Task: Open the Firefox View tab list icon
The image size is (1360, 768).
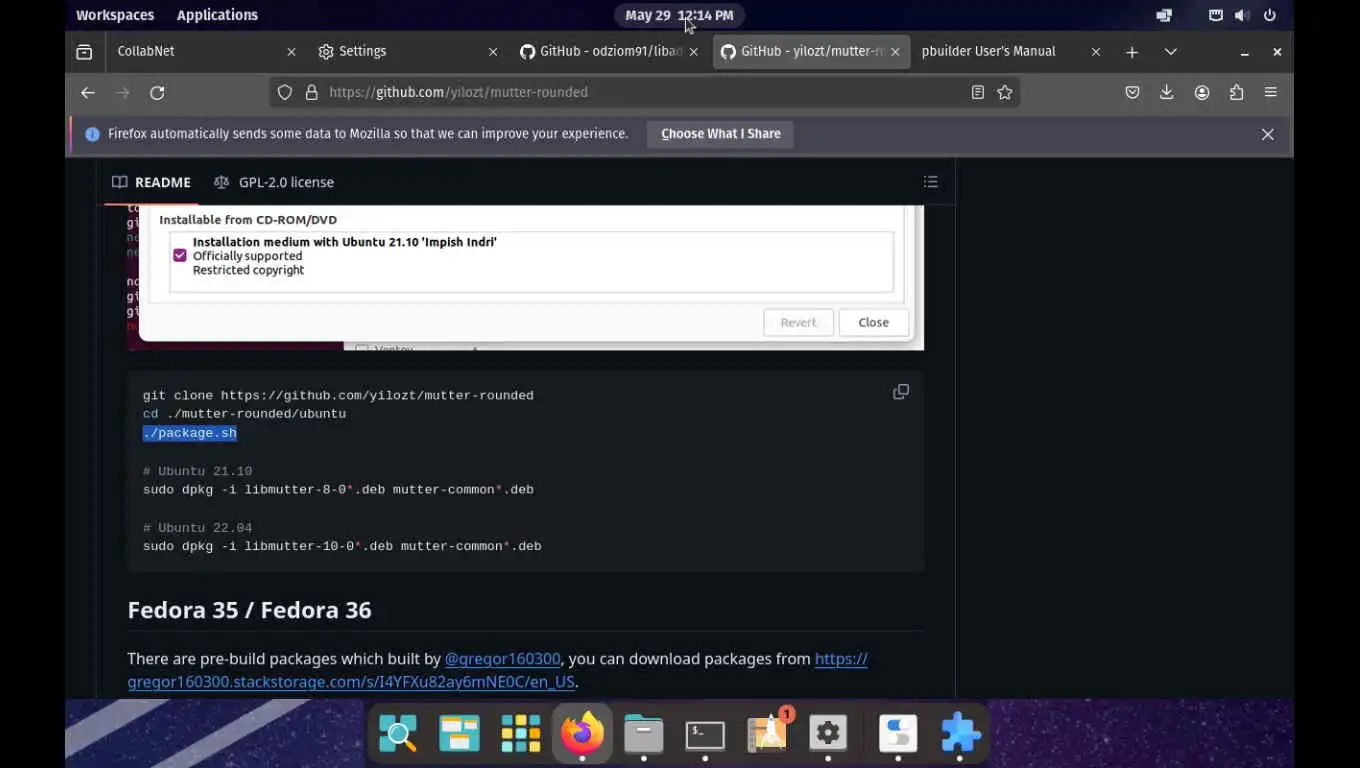Action: click(x=84, y=52)
